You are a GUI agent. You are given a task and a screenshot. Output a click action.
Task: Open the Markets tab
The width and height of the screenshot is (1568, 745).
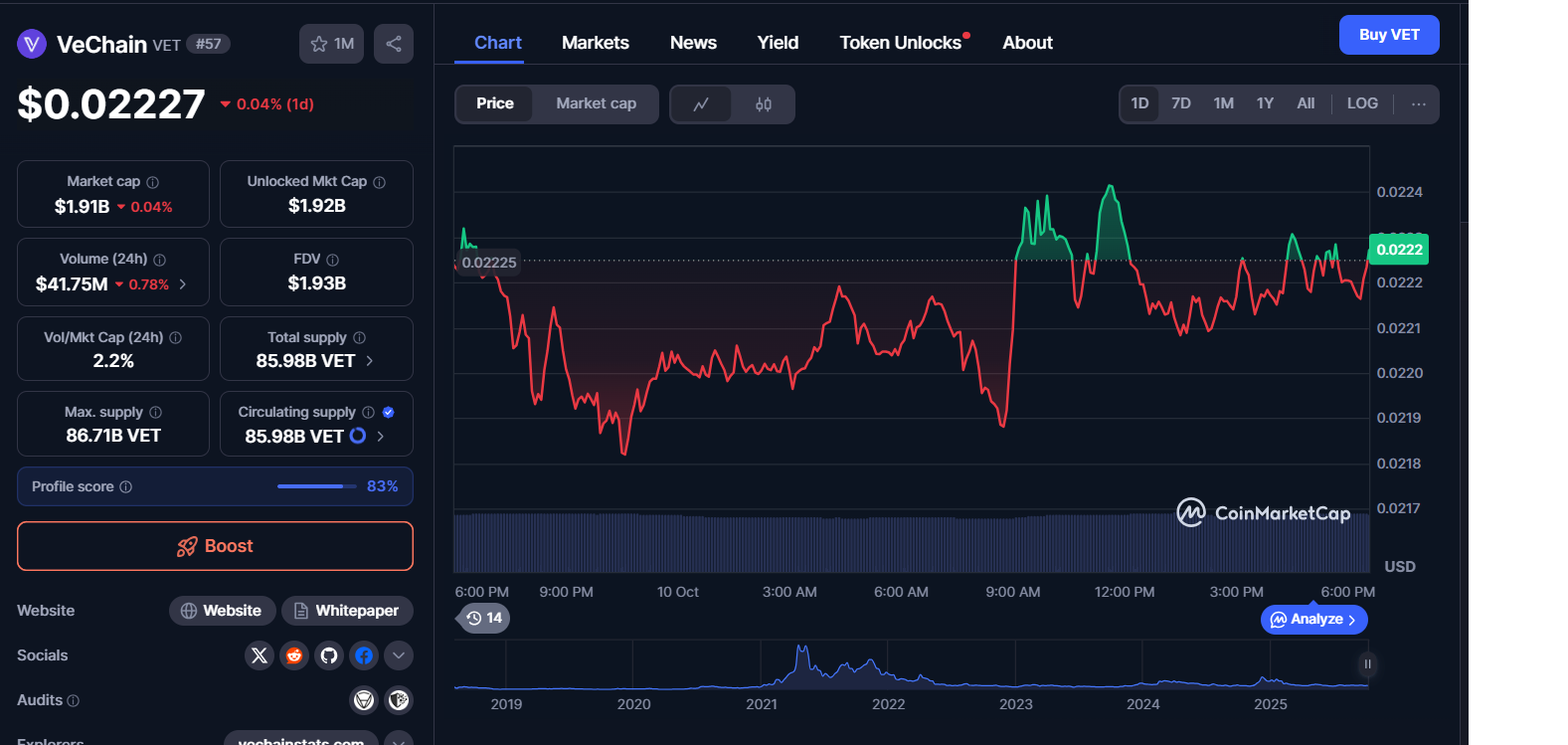(x=595, y=43)
